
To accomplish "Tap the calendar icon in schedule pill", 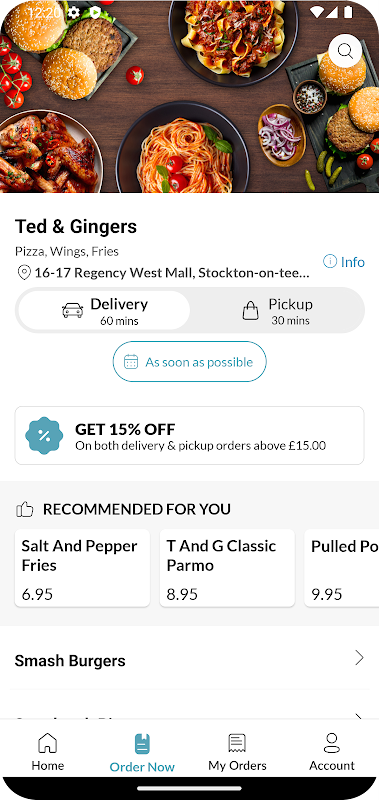I will coord(131,362).
